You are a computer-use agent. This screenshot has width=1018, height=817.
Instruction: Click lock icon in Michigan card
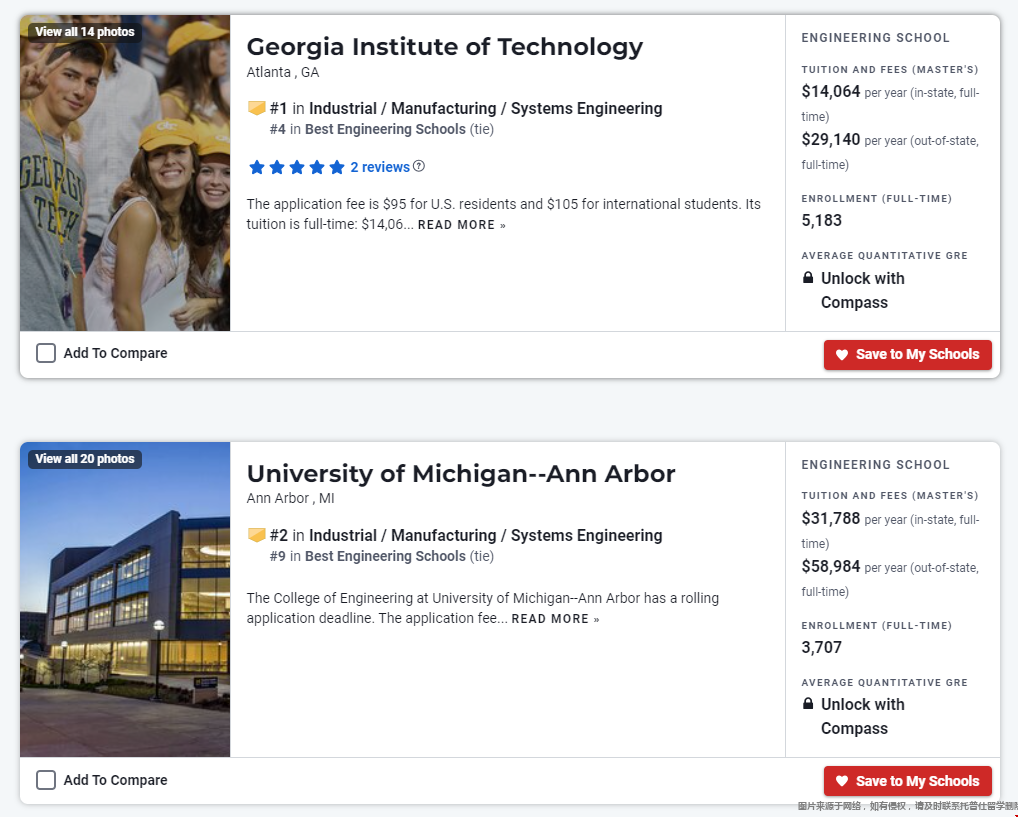808,704
